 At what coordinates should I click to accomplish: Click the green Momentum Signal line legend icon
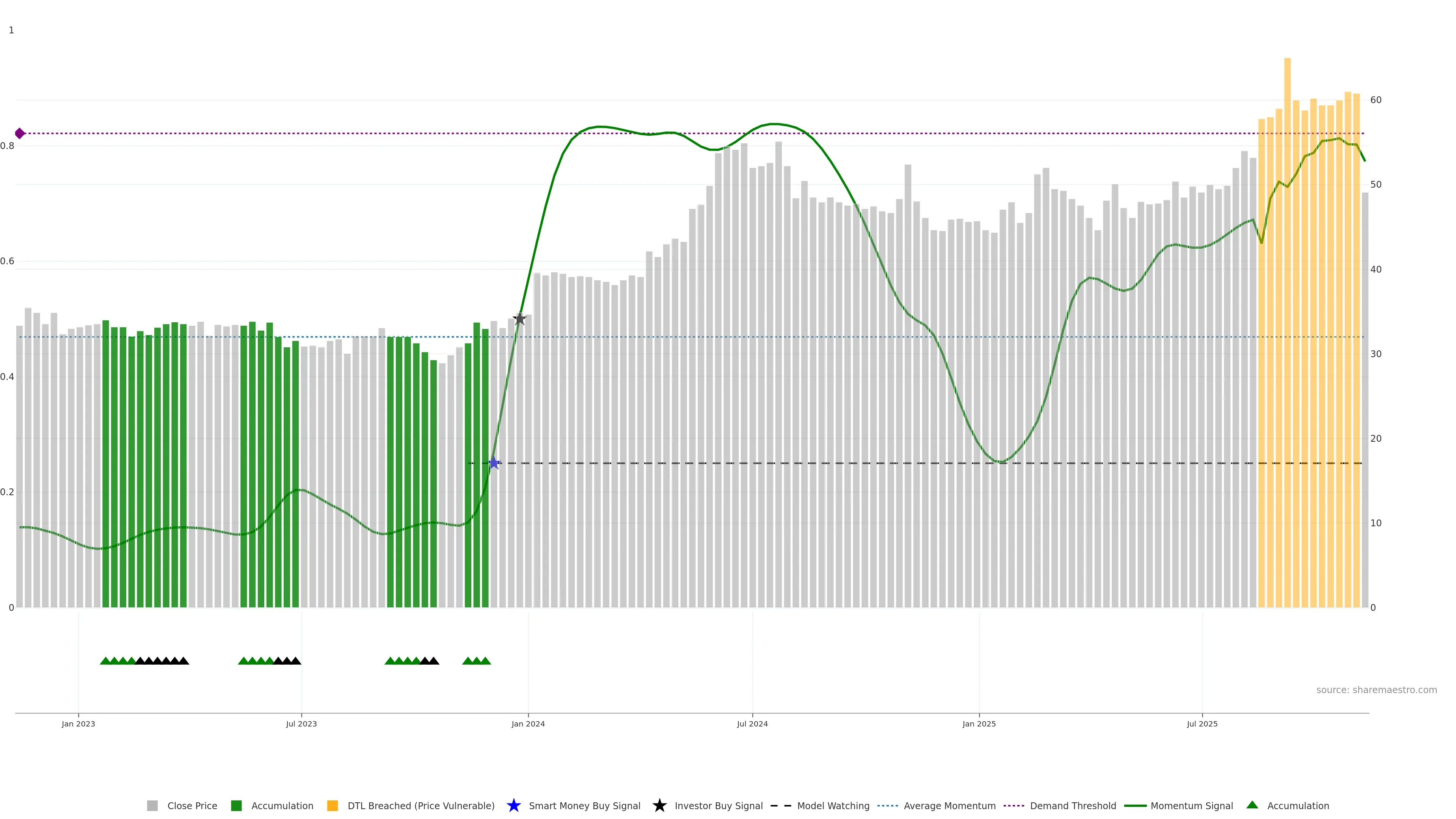pyautogui.click(x=1135, y=805)
